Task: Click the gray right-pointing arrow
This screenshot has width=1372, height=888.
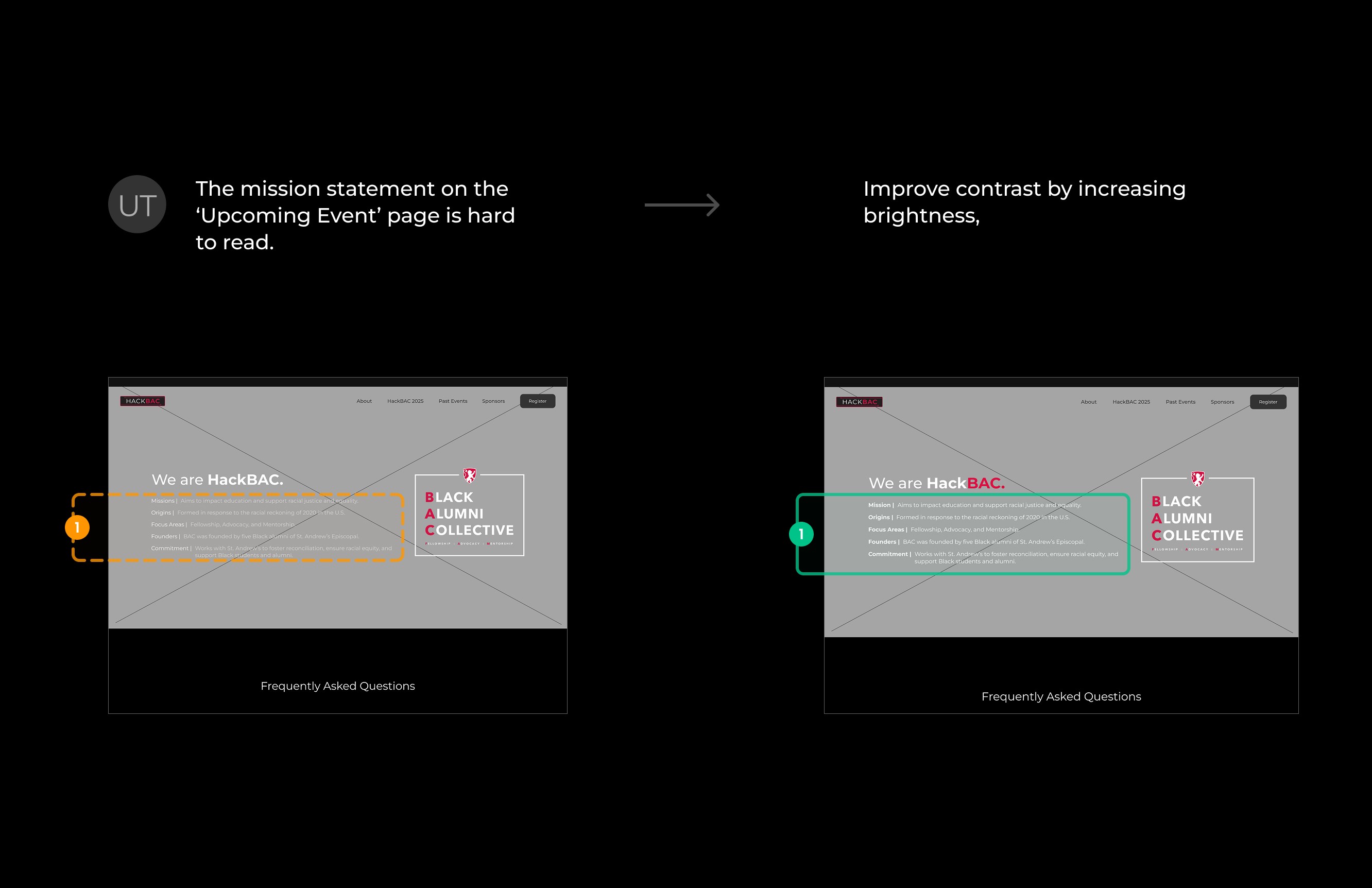Action: pos(682,204)
